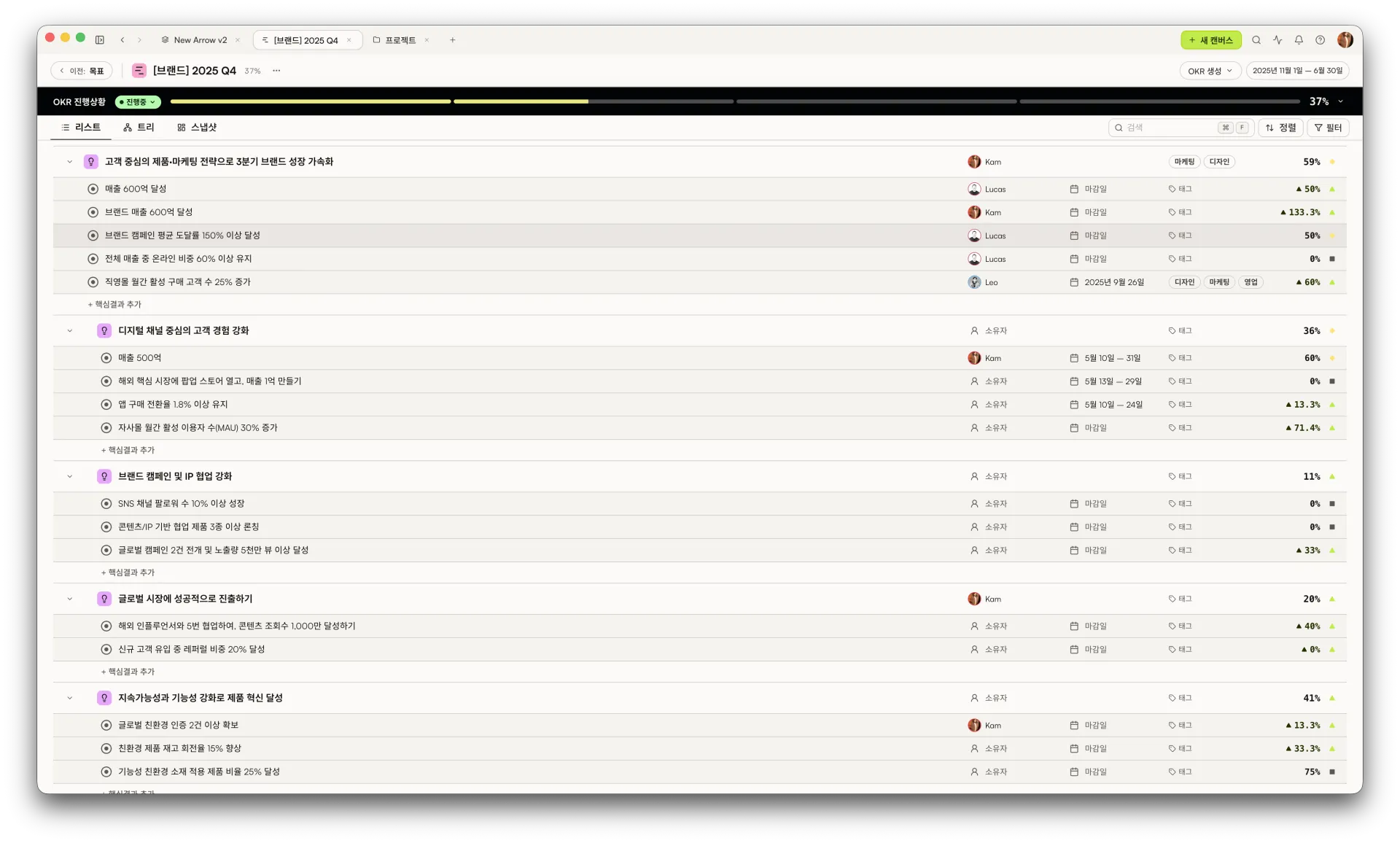Open the 필터 filter button
1400x843 pixels.
click(1328, 128)
